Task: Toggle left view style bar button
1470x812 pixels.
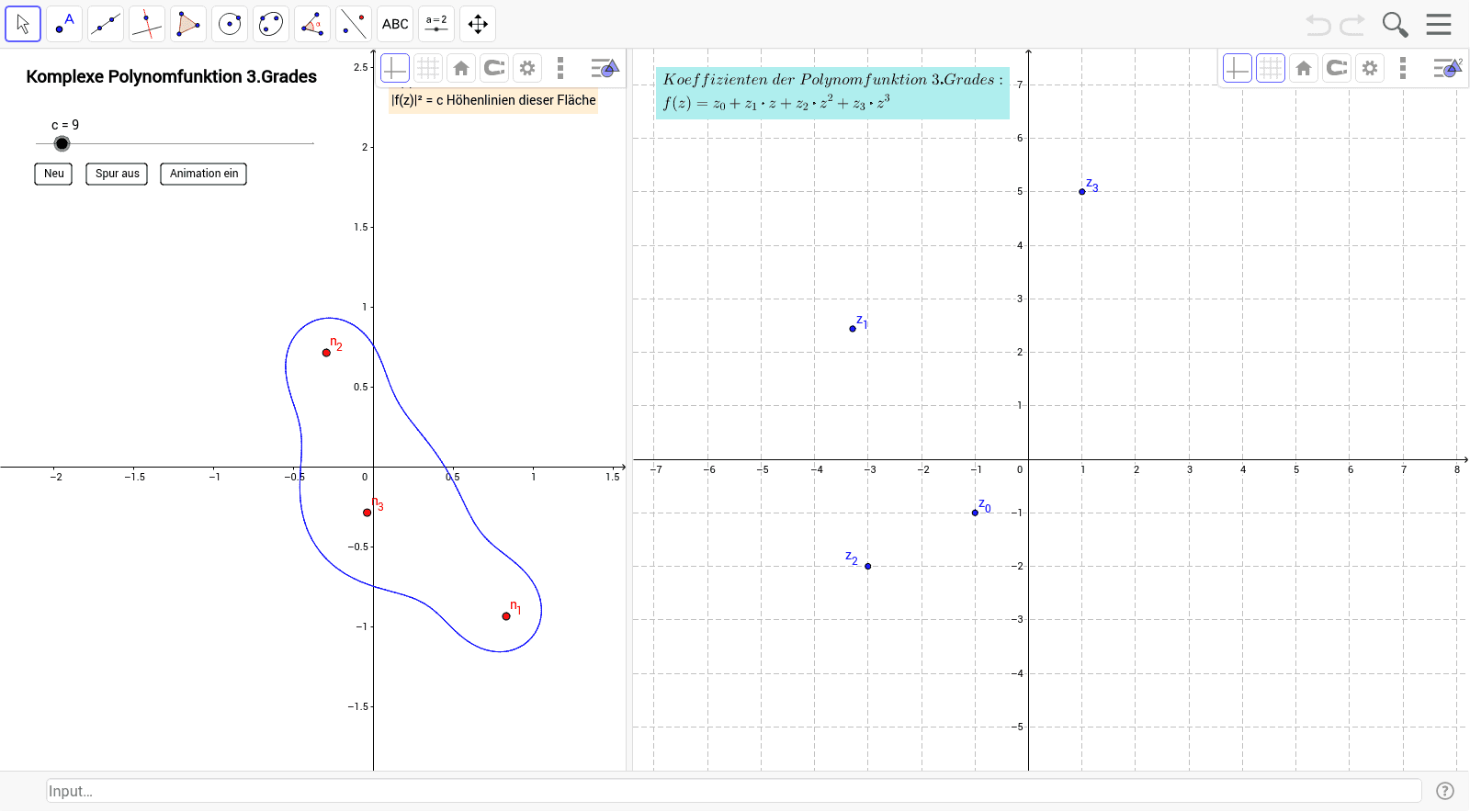Action: coord(605,68)
